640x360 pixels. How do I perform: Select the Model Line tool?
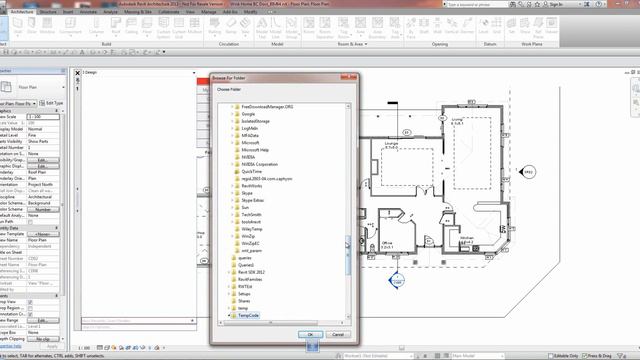coord(276,28)
